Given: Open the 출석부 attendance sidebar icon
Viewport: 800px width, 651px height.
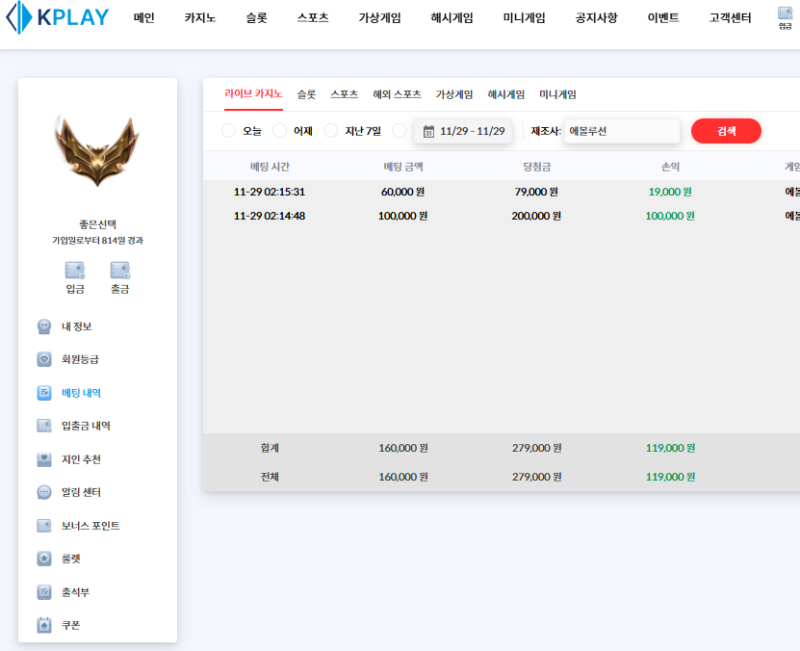Looking at the screenshot, I should 42,591.
